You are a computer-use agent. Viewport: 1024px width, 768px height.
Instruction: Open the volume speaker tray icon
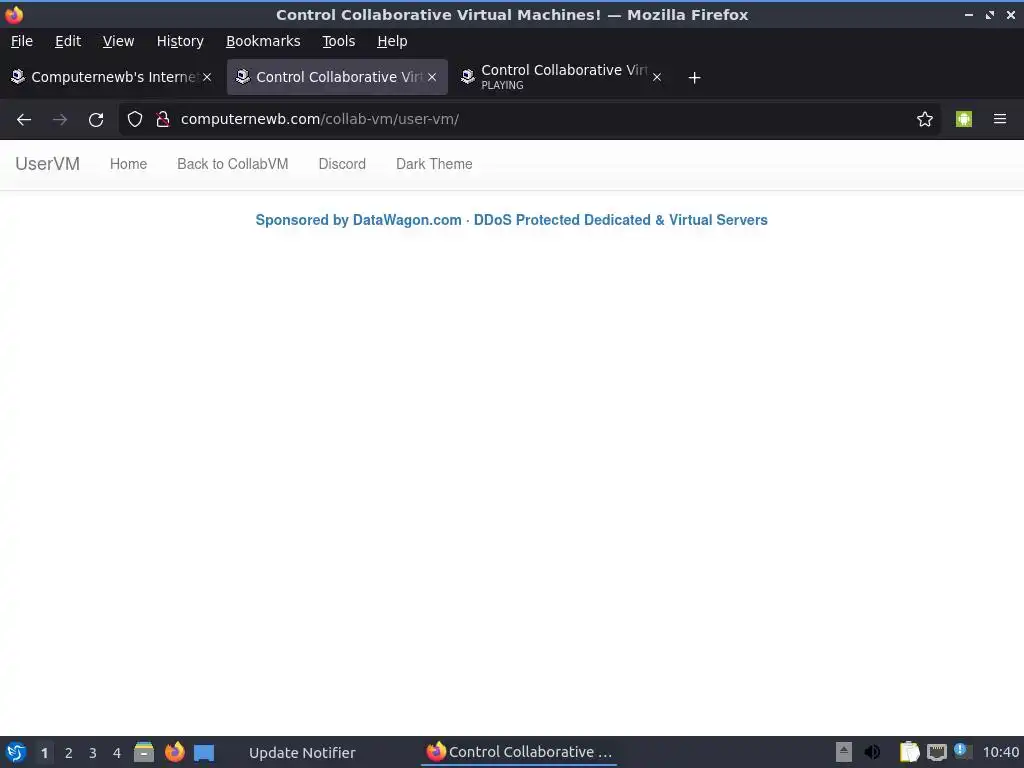click(x=872, y=752)
